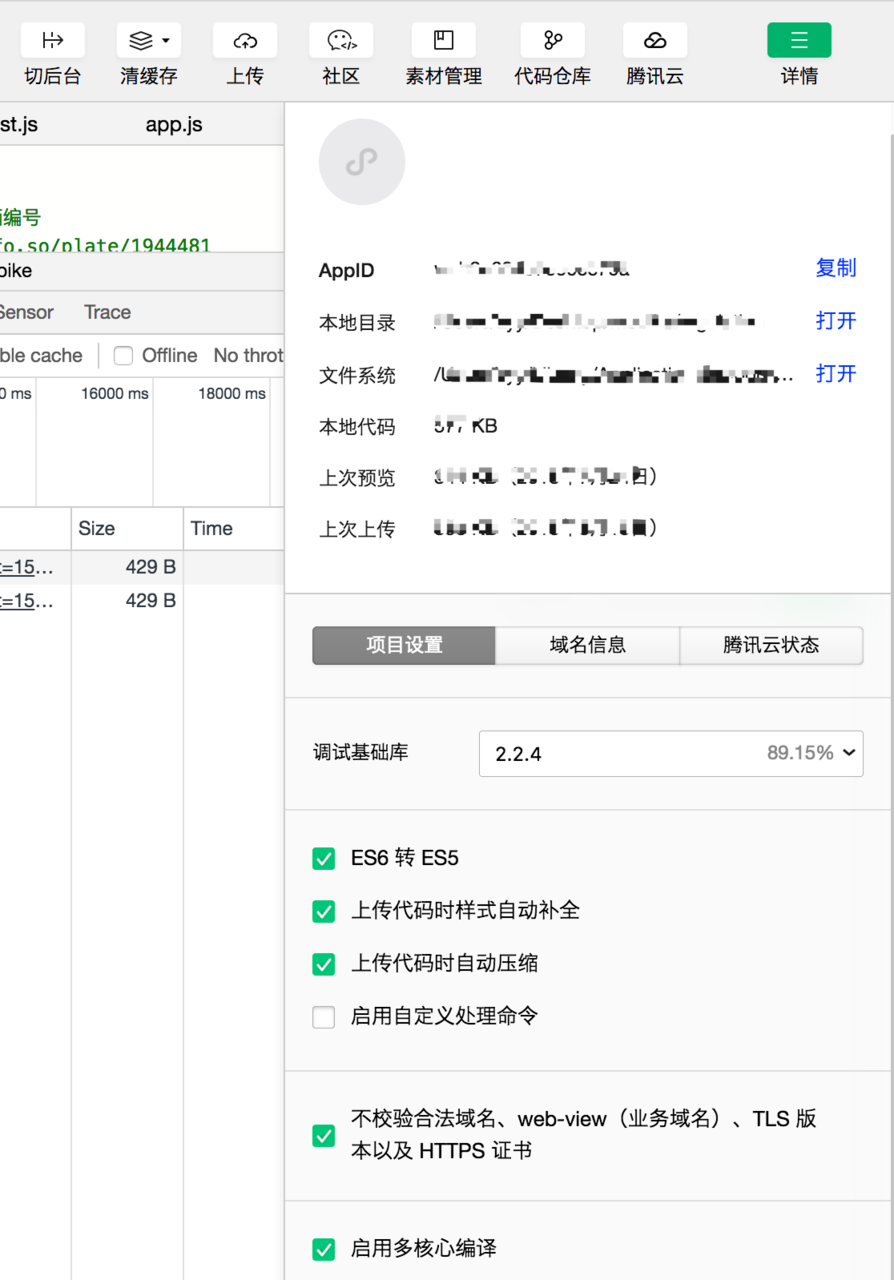Switch to the 域名信息 tab
The height and width of the screenshot is (1280, 894).
[586, 645]
